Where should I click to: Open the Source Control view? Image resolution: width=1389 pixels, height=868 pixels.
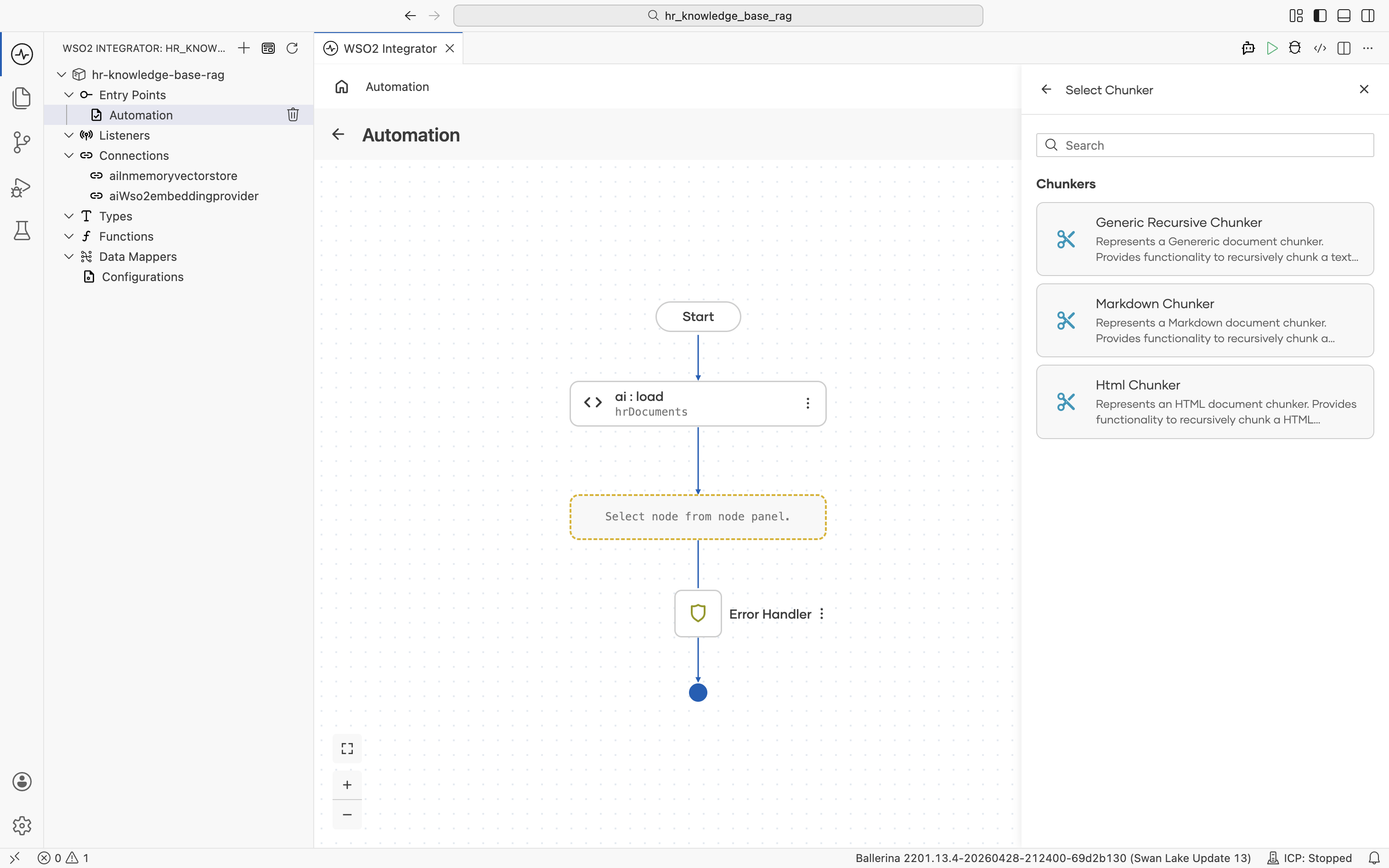(22, 142)
